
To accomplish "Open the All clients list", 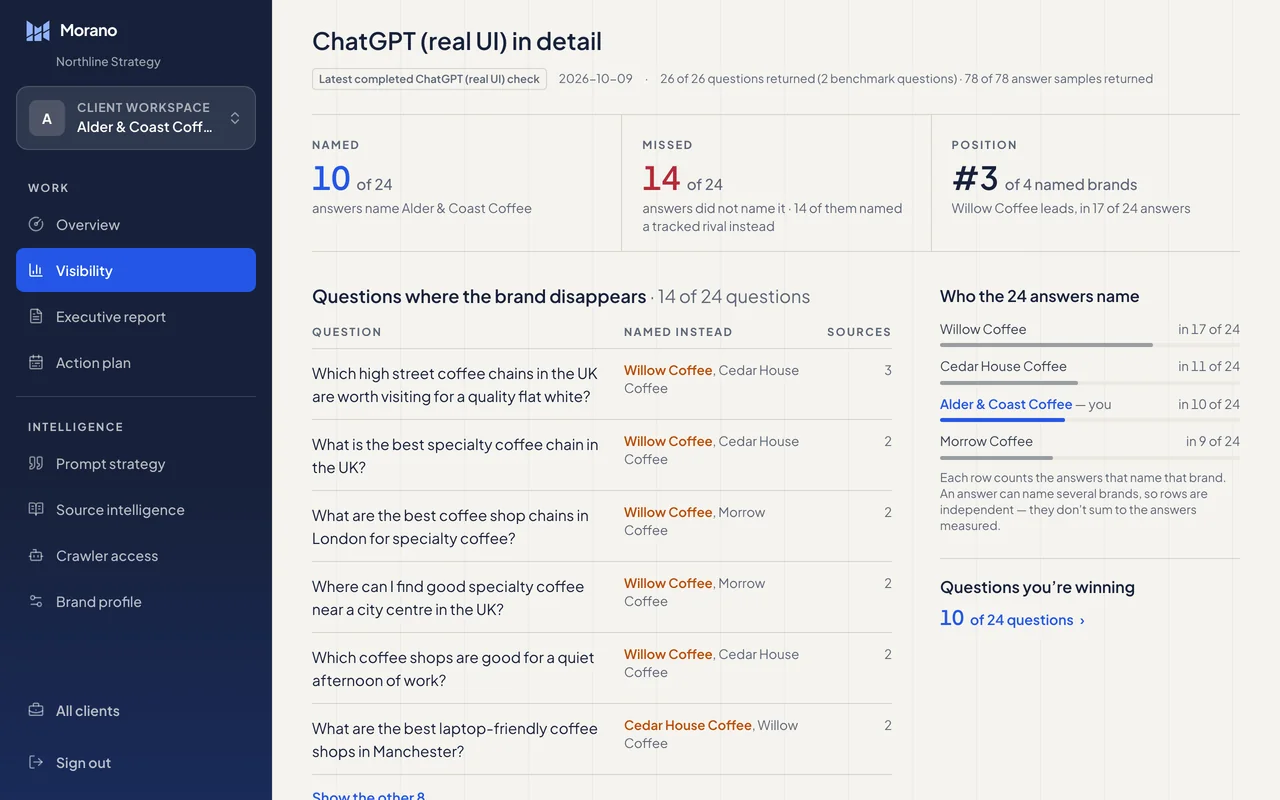I will 136,710.
